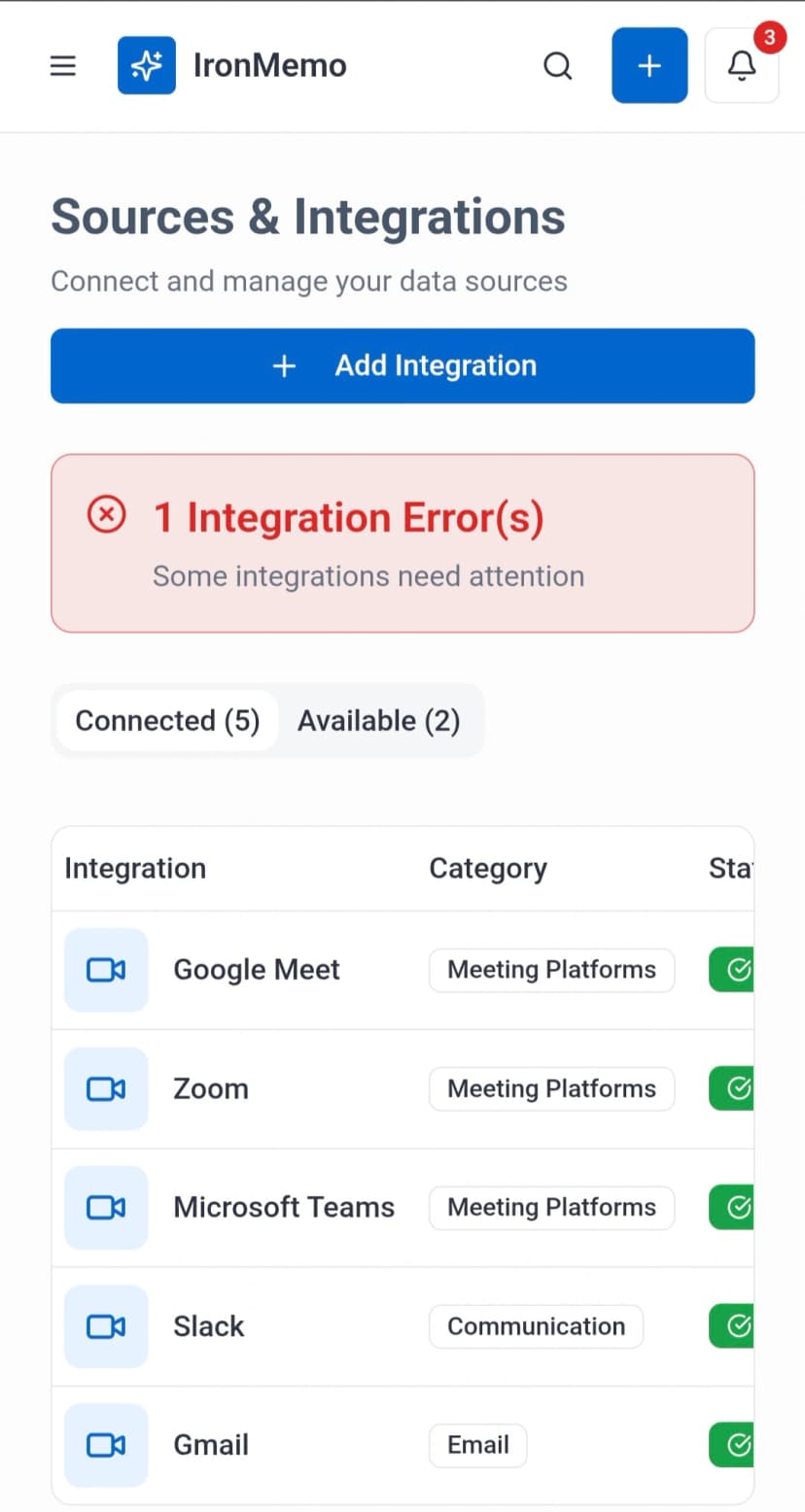Click Meeting Platforms tag for Google Meet
This screenshot has height=1512, width=805.
click(x=551, y=970)
